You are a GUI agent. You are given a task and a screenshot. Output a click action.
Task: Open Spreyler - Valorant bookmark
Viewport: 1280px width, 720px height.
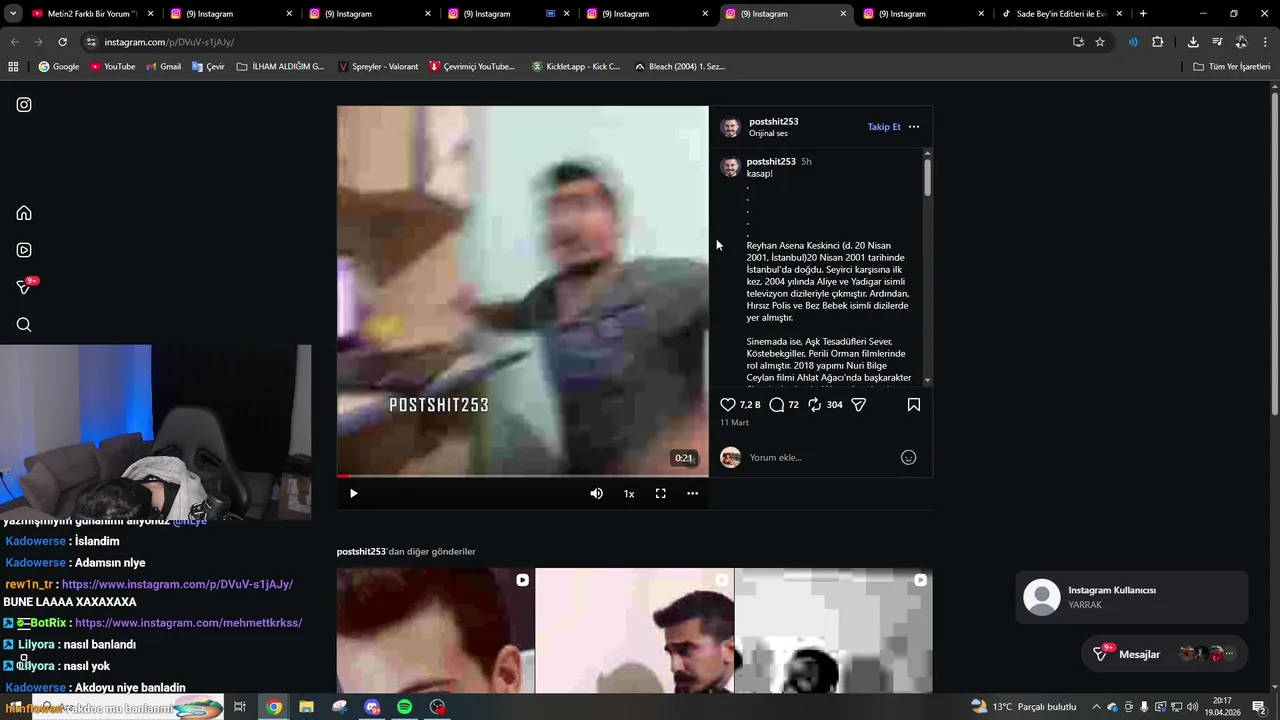[378, 66]
